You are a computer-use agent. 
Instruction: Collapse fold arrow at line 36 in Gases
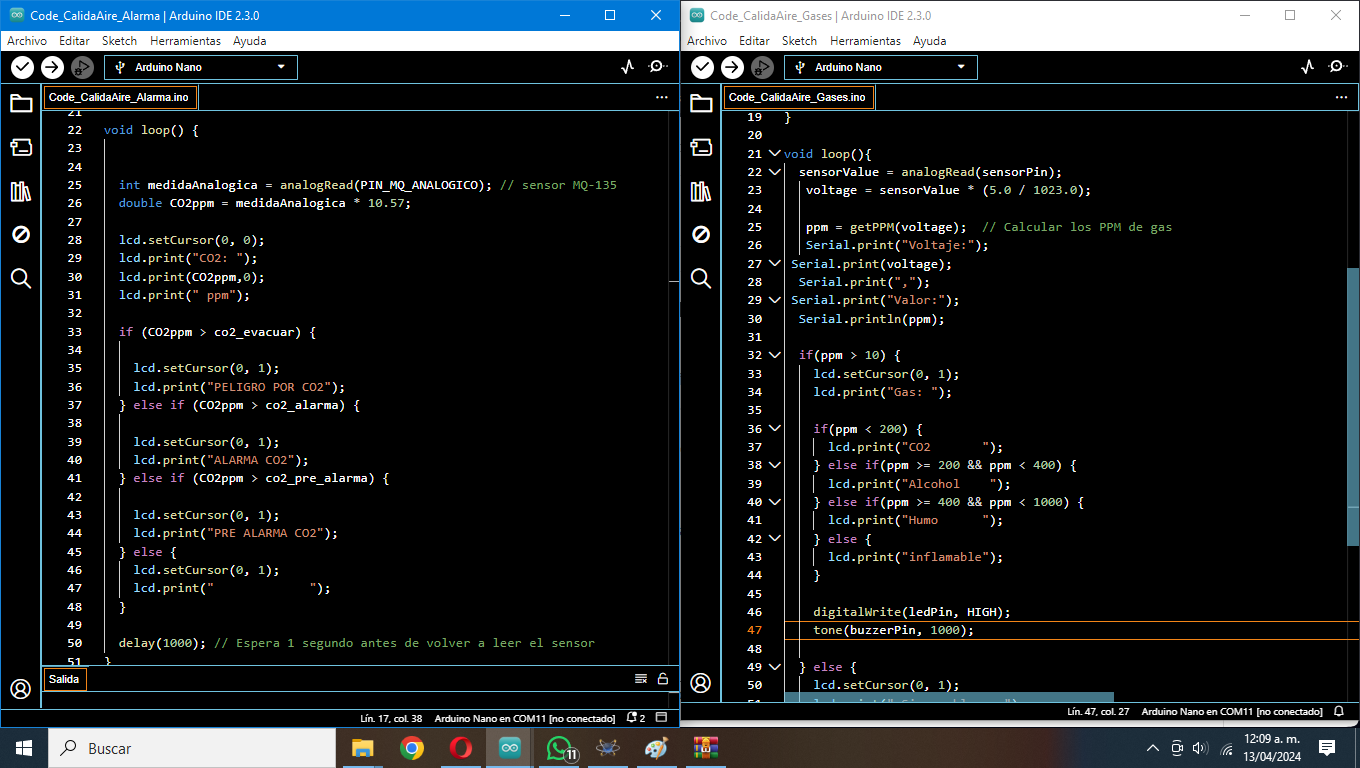pos(774,429)
